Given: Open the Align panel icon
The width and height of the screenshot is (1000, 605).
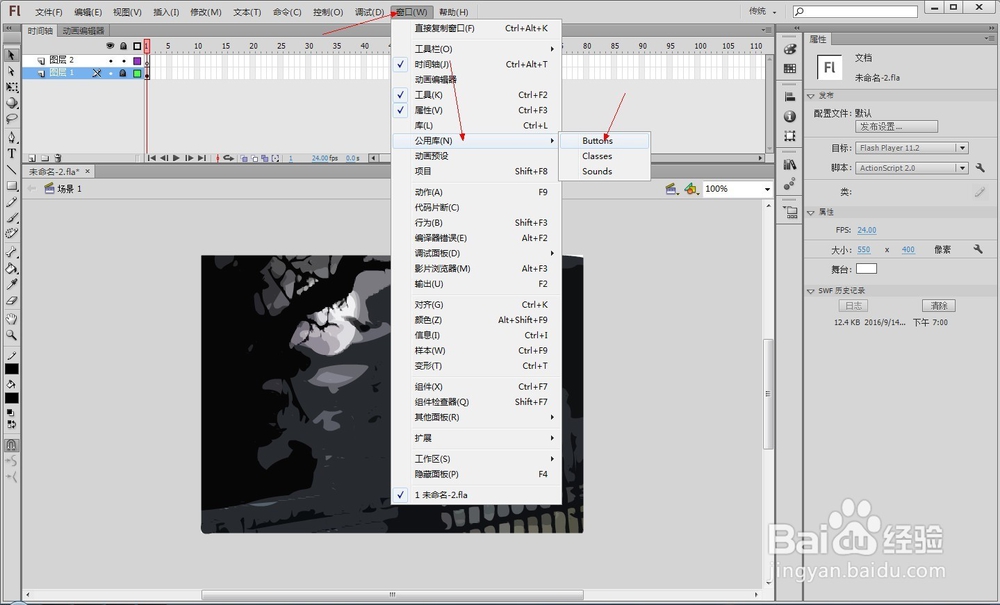Looking at the screenshot, I should (790, 97).
